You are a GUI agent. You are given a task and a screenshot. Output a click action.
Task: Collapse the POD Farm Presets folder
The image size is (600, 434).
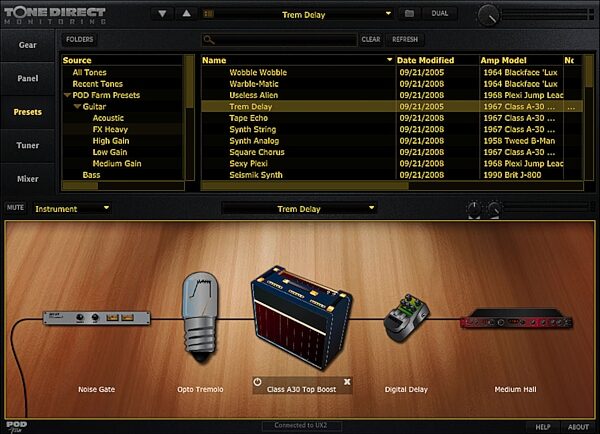coord(68,95)
